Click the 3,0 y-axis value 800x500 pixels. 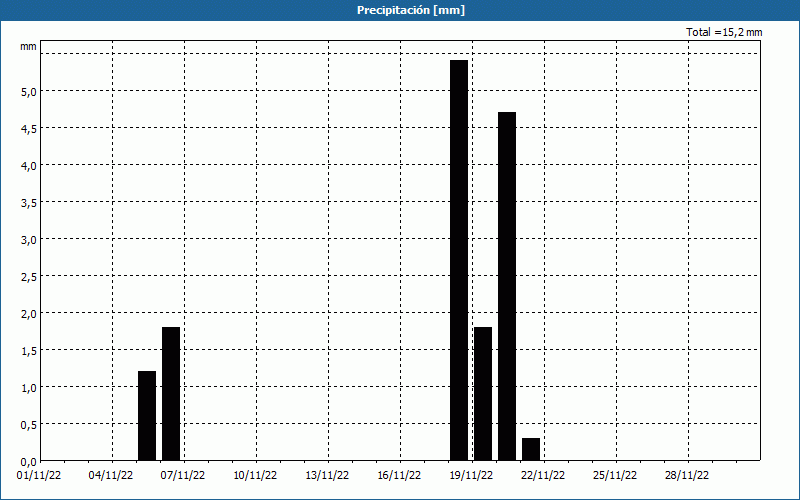29,240
